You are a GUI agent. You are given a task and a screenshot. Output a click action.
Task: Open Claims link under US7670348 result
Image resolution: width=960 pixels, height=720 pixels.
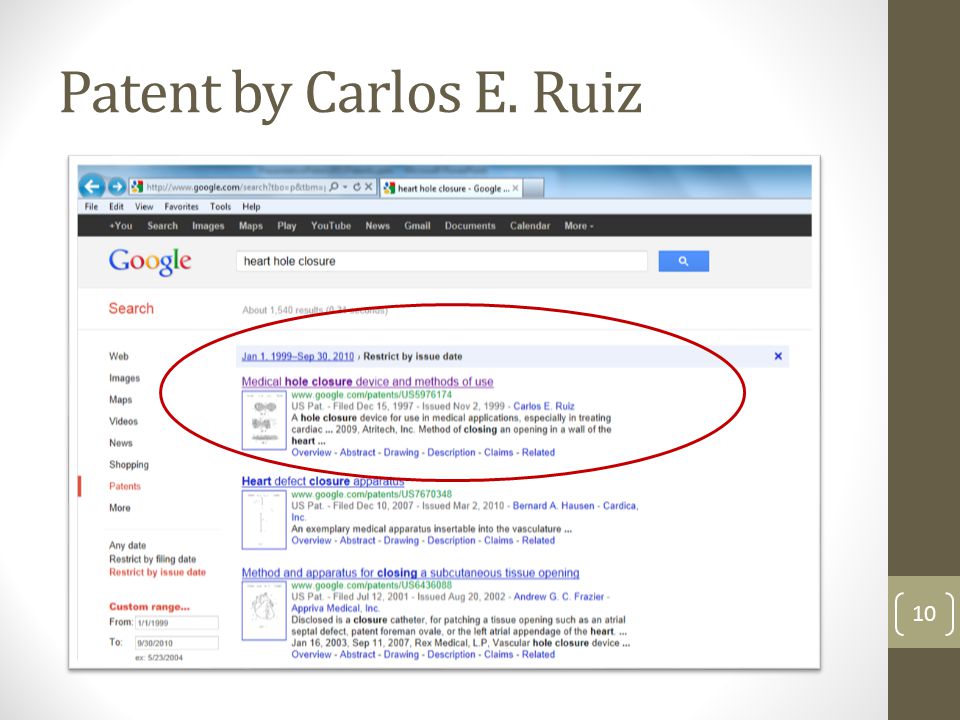[498, 540]
